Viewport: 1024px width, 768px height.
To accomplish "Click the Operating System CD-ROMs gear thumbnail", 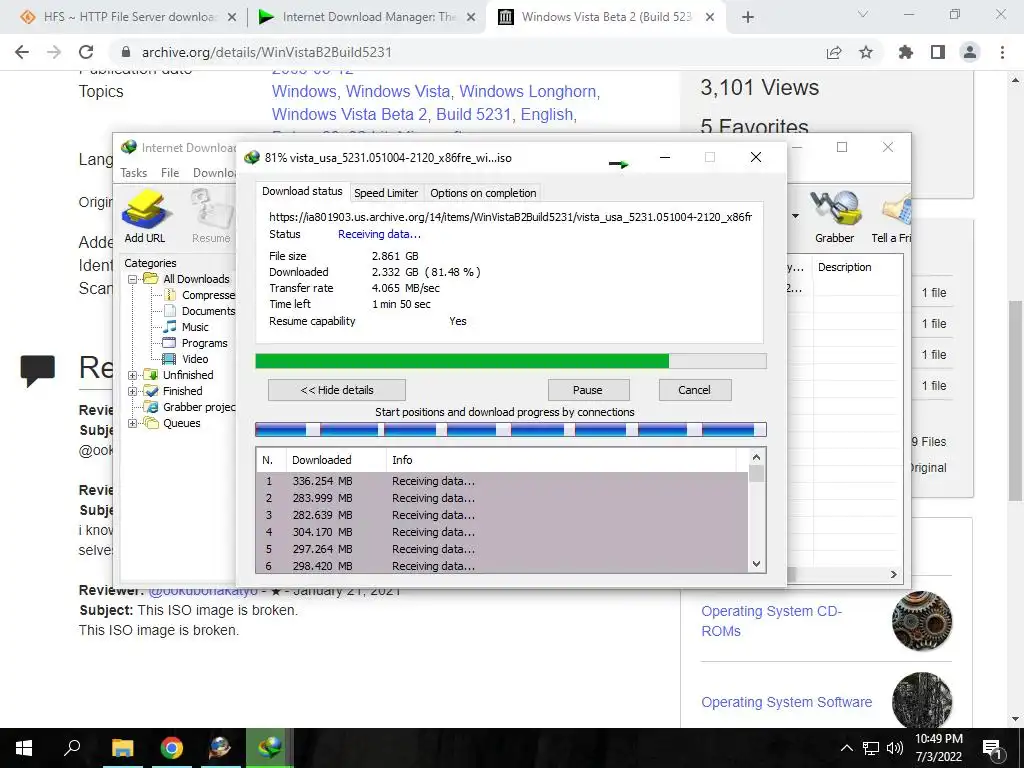I will pyautogui.click(x=922, y=621).
